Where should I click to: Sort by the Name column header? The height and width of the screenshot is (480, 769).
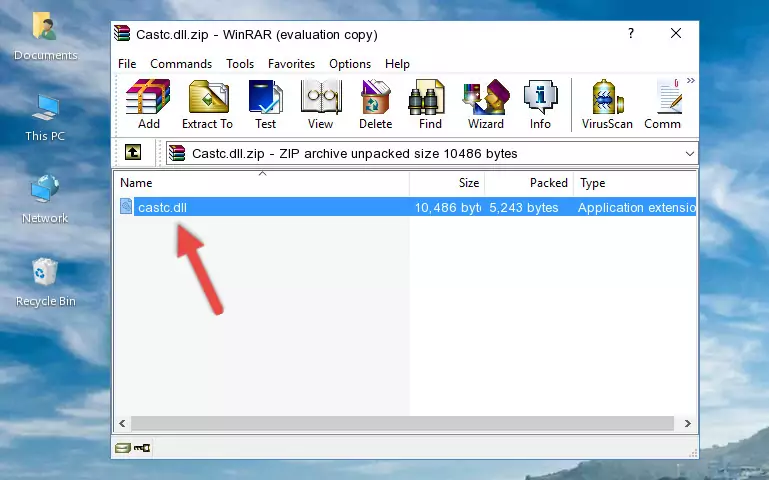(x=262, y=183)
